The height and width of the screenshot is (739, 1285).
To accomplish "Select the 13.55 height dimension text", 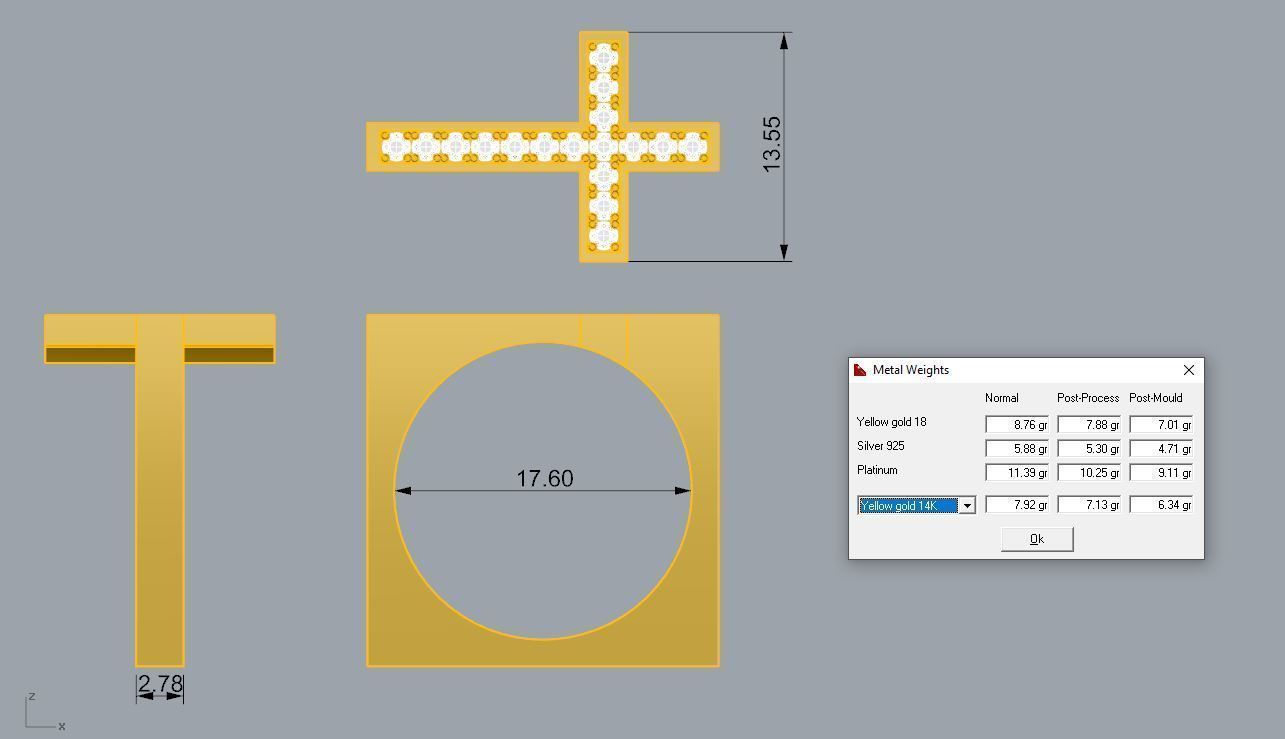I will (x=772, y=144).
